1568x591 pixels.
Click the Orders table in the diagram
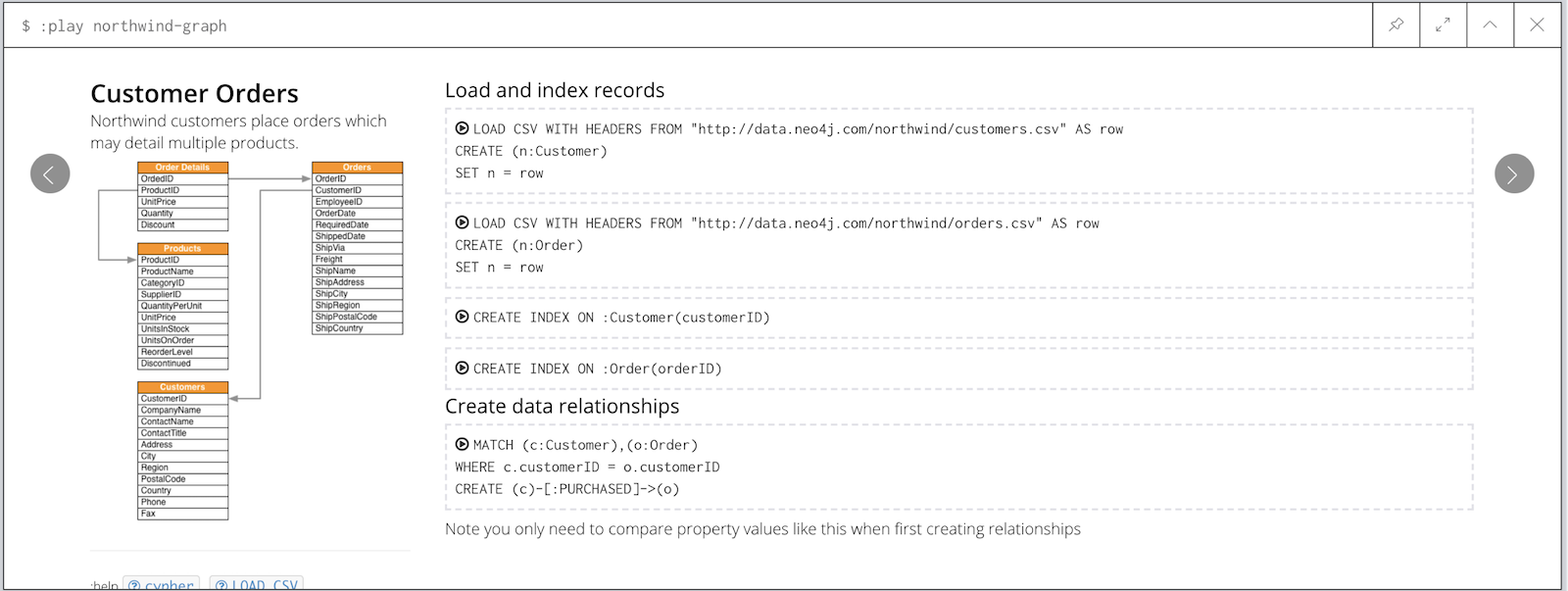tap(358, 248)
